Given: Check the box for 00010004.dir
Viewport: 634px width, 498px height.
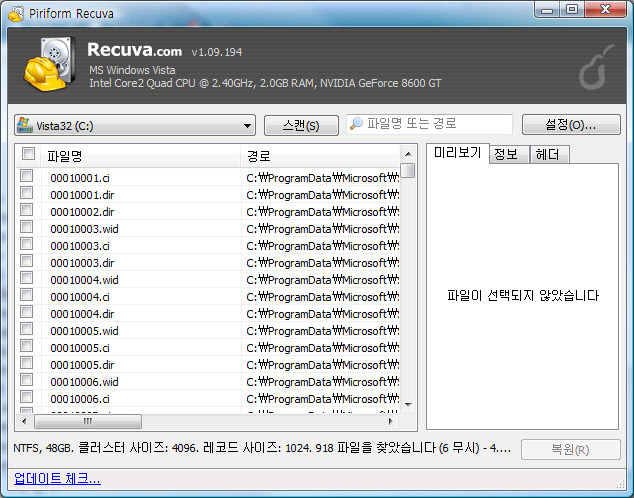Looking at the screenshot, I should click(x=27, y=312).
